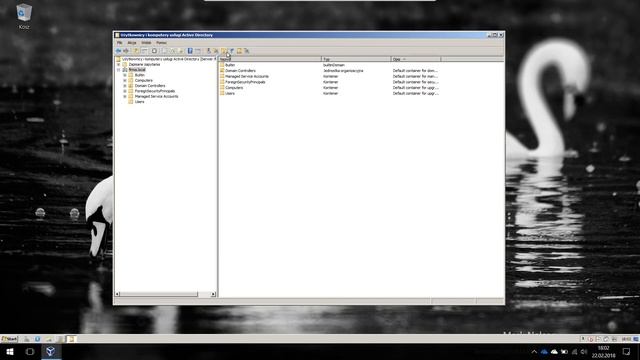Expand the Domain Controllers tree node
The height and width of the screenshot is (360, 640).
(125, 86)
